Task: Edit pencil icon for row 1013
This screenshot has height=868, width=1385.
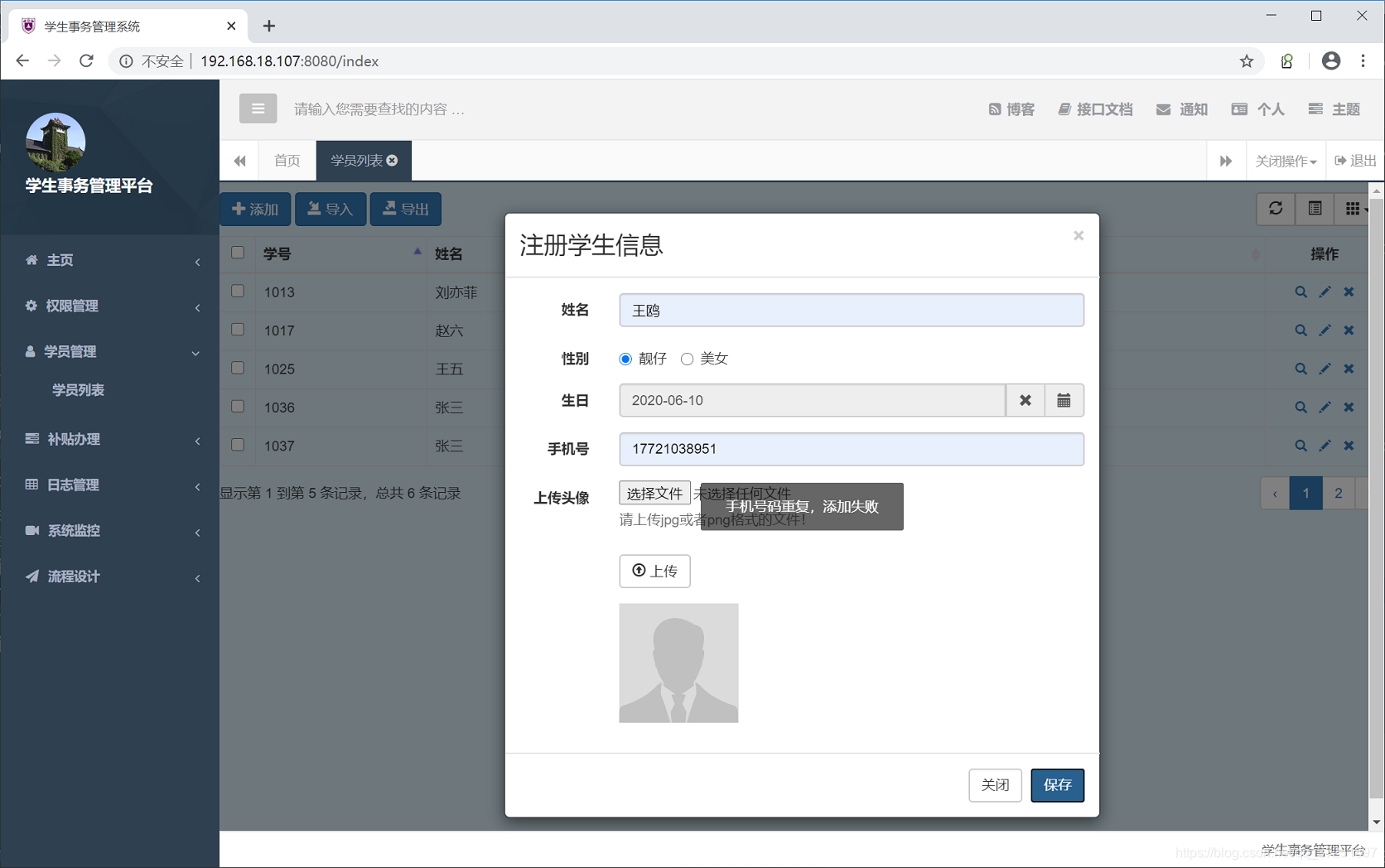Action: tap(1325, 292)
